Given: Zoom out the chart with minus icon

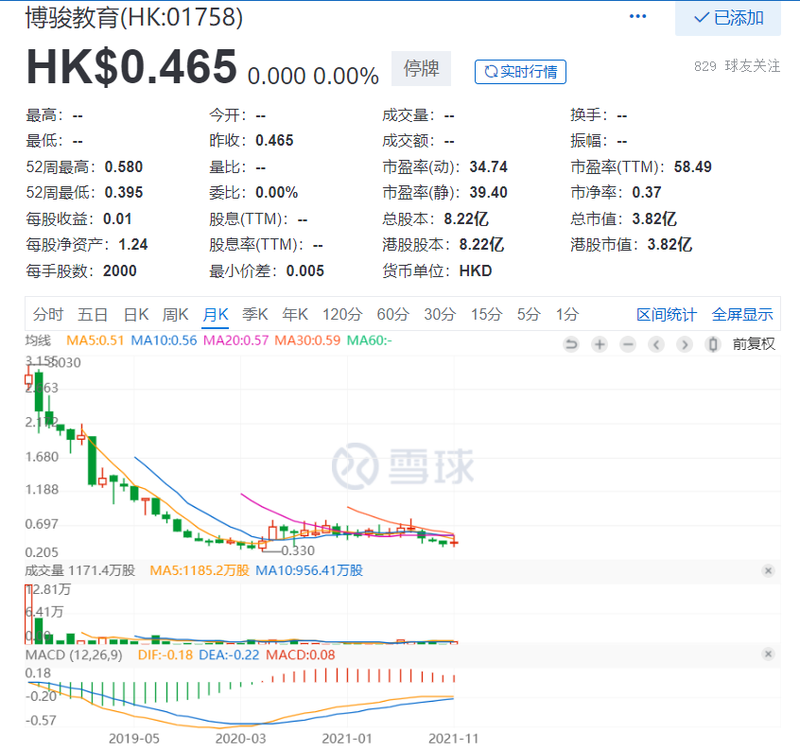Looking at the screenshot, I should [x=628, y=345].
